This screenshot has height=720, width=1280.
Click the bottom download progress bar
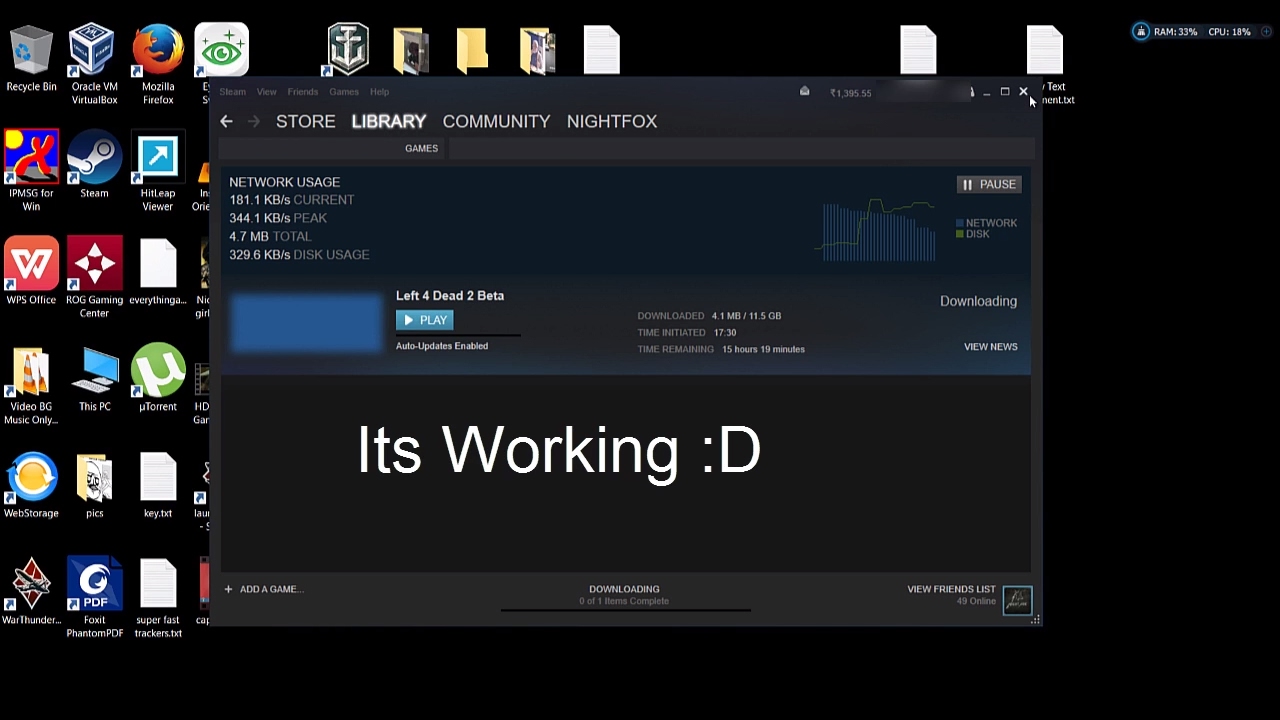pyautogui.click(x=625, y=610)
